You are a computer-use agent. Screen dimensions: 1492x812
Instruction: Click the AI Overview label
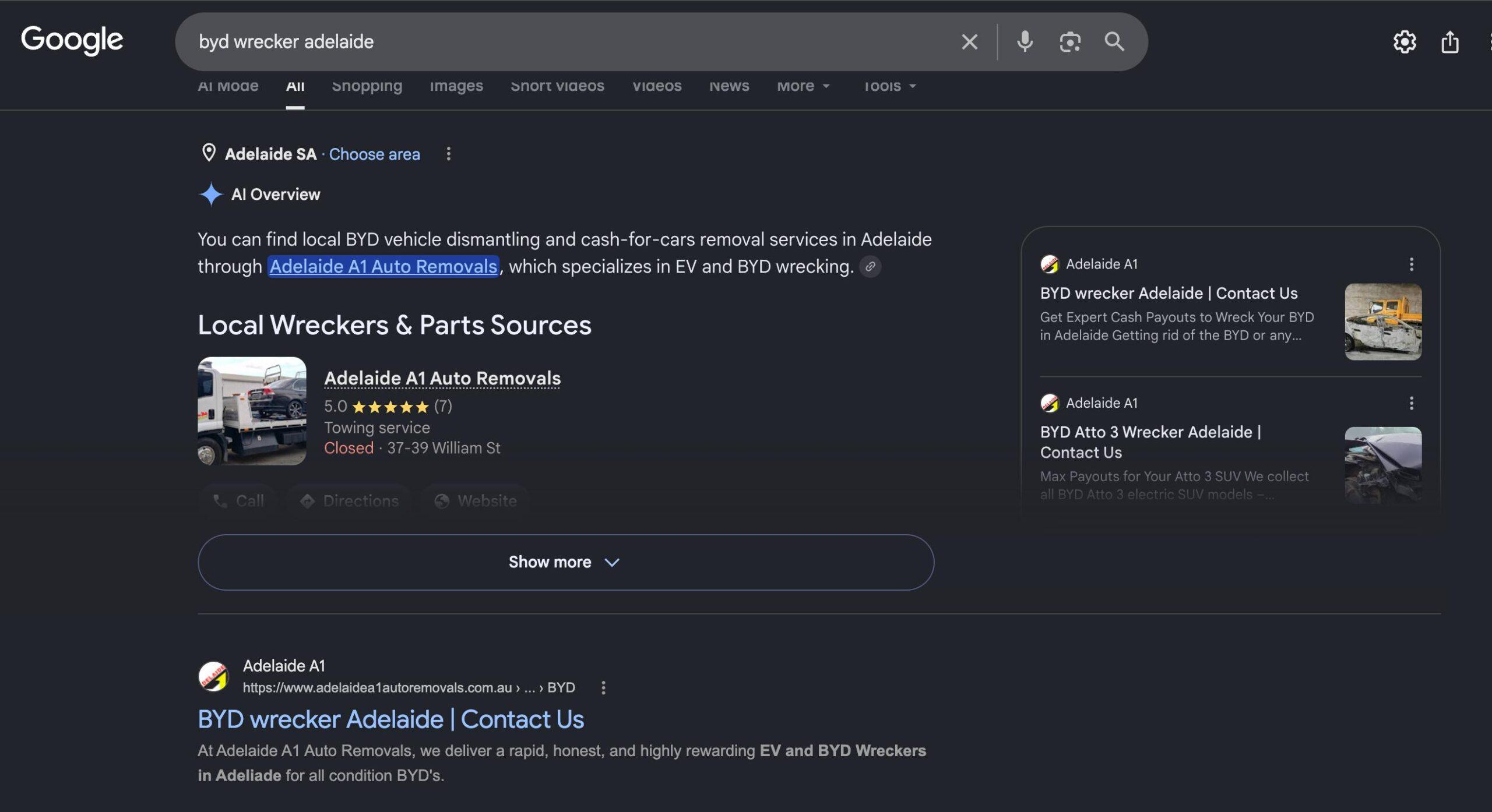276,195
